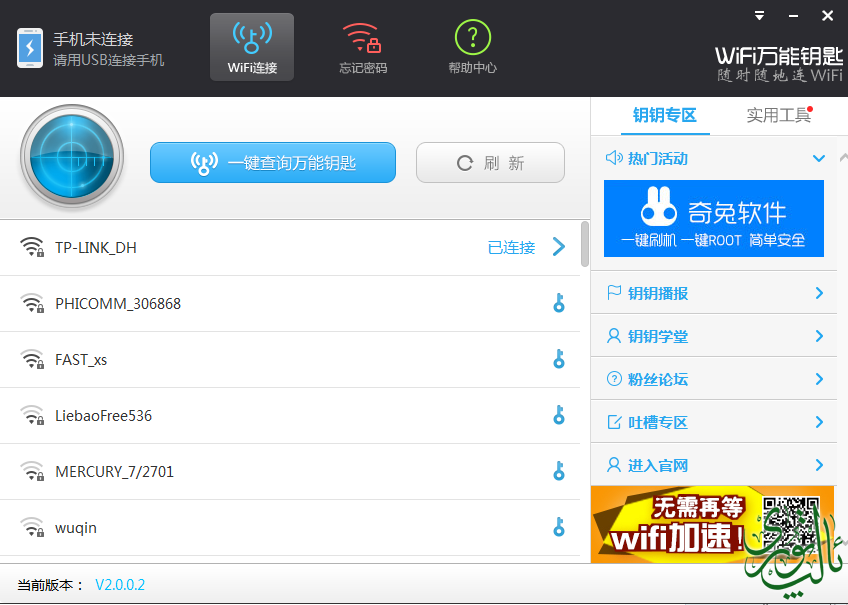Select the FAST_xs network

[290, 360]
